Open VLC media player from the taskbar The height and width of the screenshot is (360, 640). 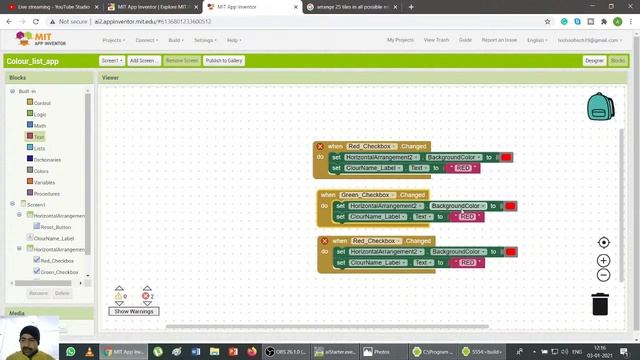(x=89, y=351)
